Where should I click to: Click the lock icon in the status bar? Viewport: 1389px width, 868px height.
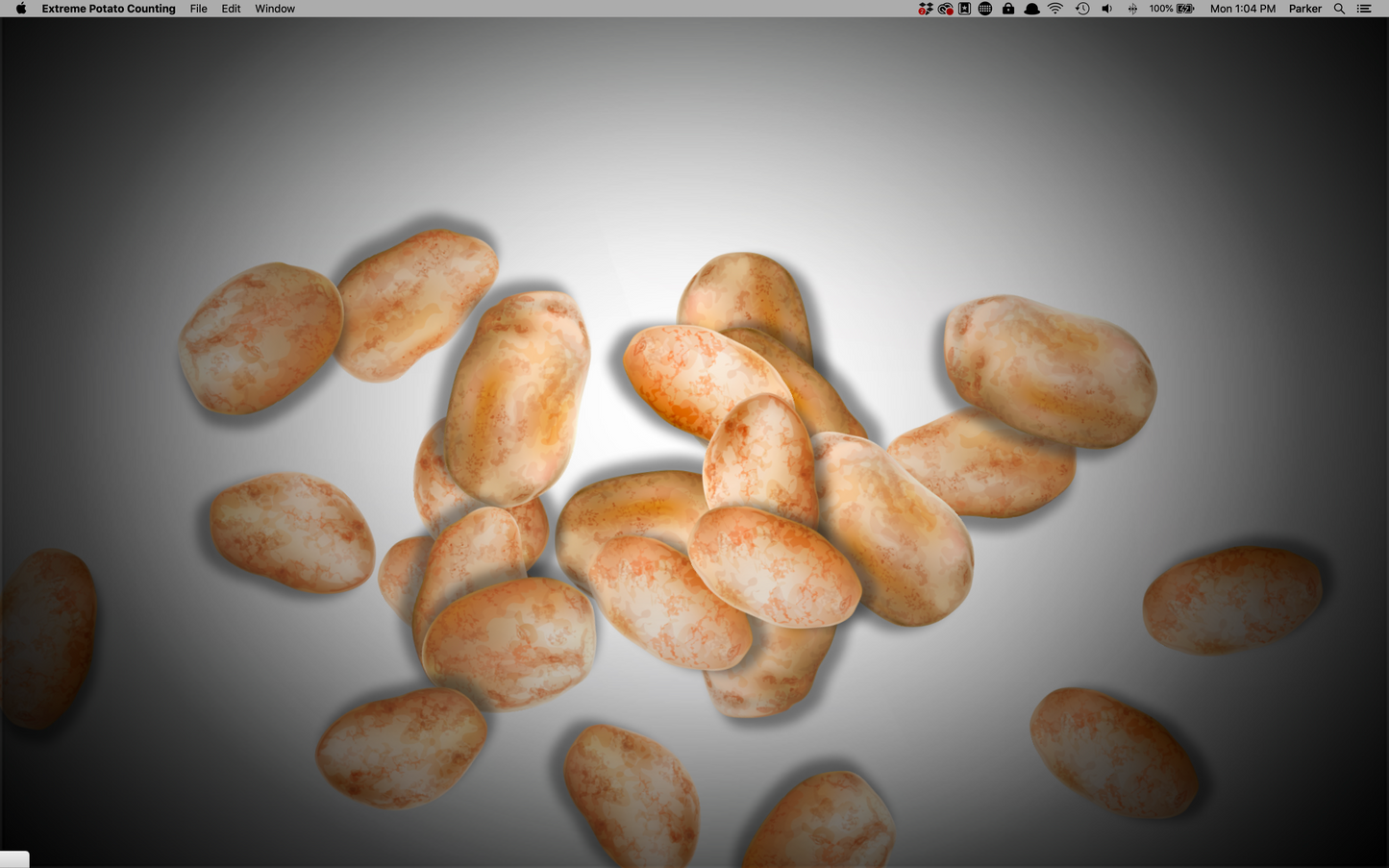pos(1008,9)
